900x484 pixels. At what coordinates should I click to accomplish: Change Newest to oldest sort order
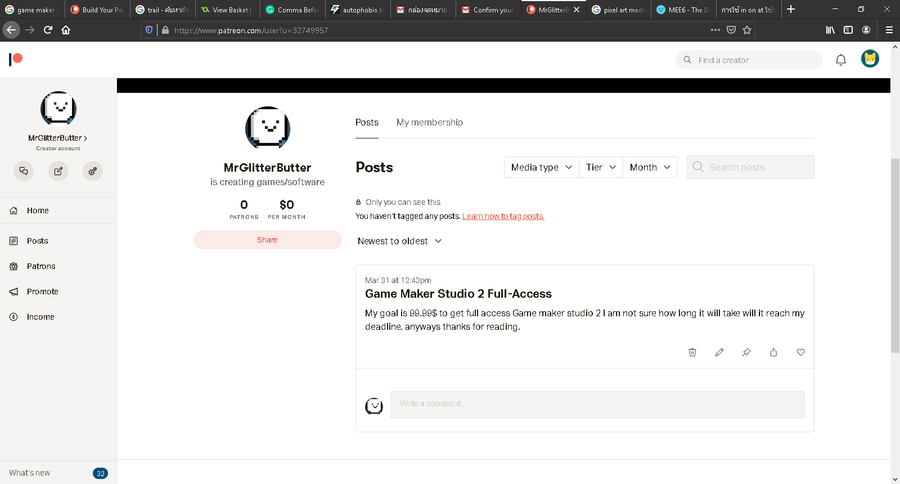click(x=399, y=241)
